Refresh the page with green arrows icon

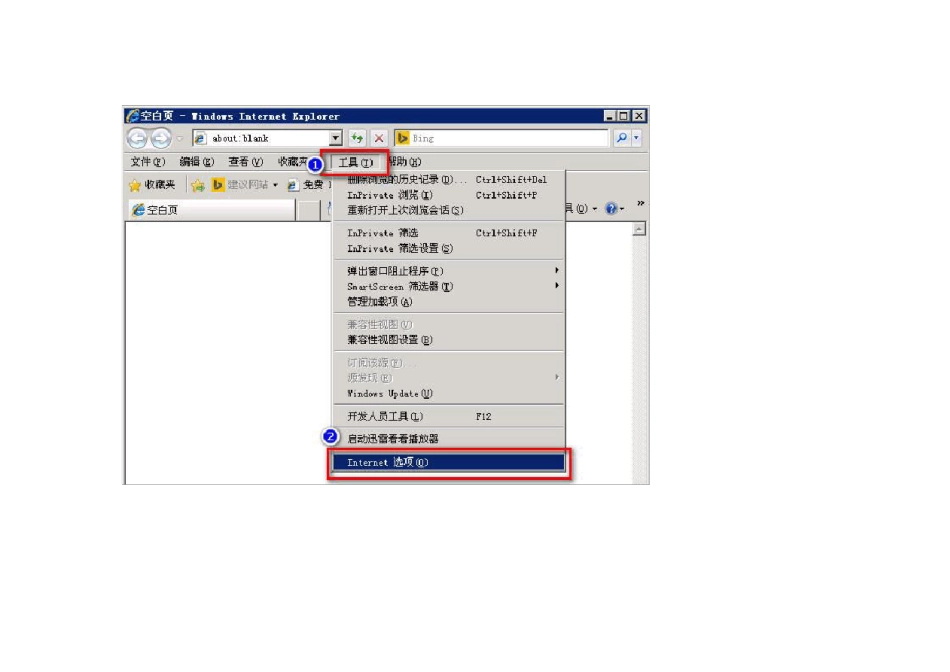(357, 138)
